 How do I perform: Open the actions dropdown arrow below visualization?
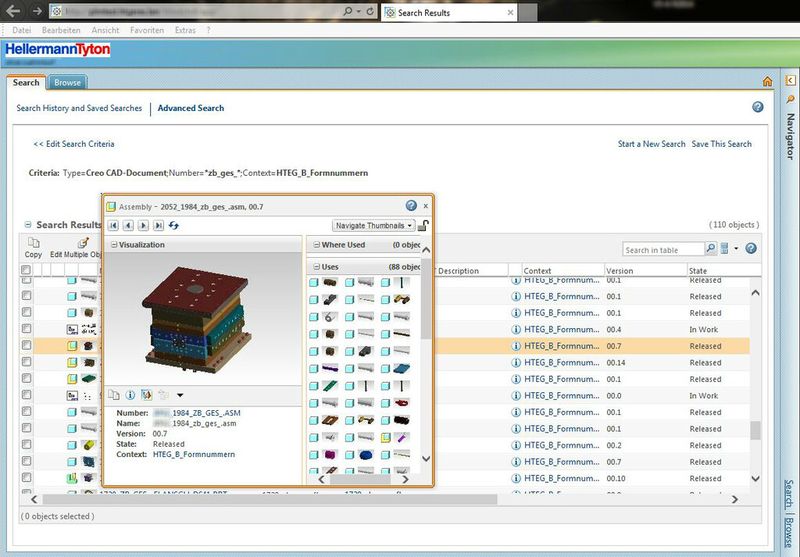click(180, 395)
